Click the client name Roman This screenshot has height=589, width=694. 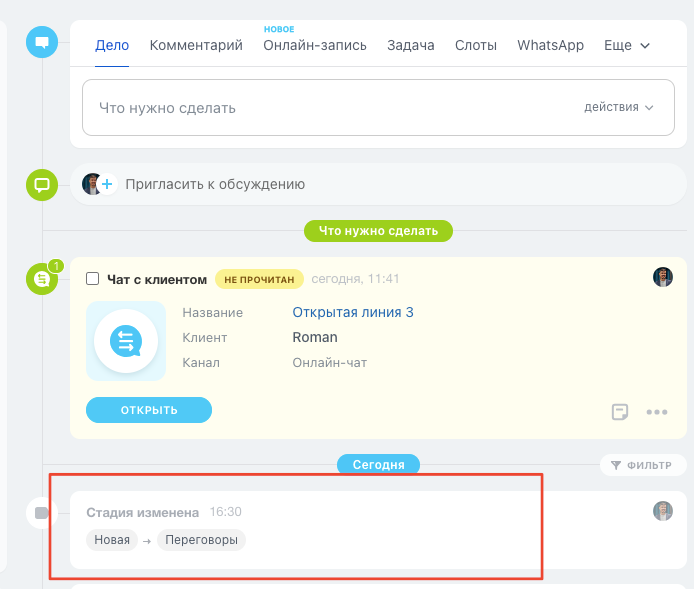(x=315, y=337)
